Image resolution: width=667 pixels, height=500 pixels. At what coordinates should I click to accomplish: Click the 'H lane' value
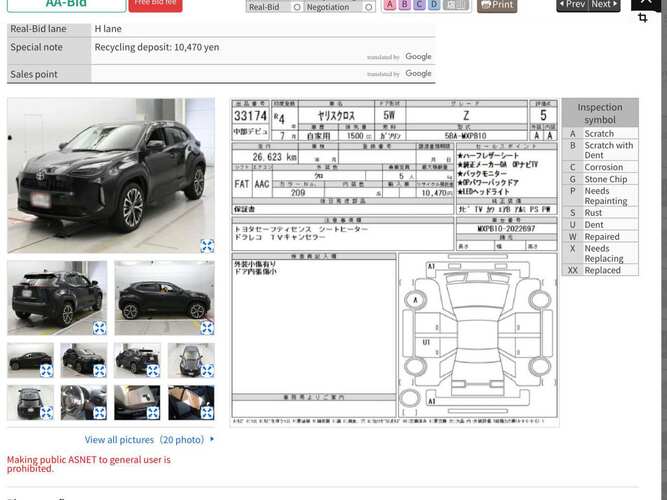(108, 29)
